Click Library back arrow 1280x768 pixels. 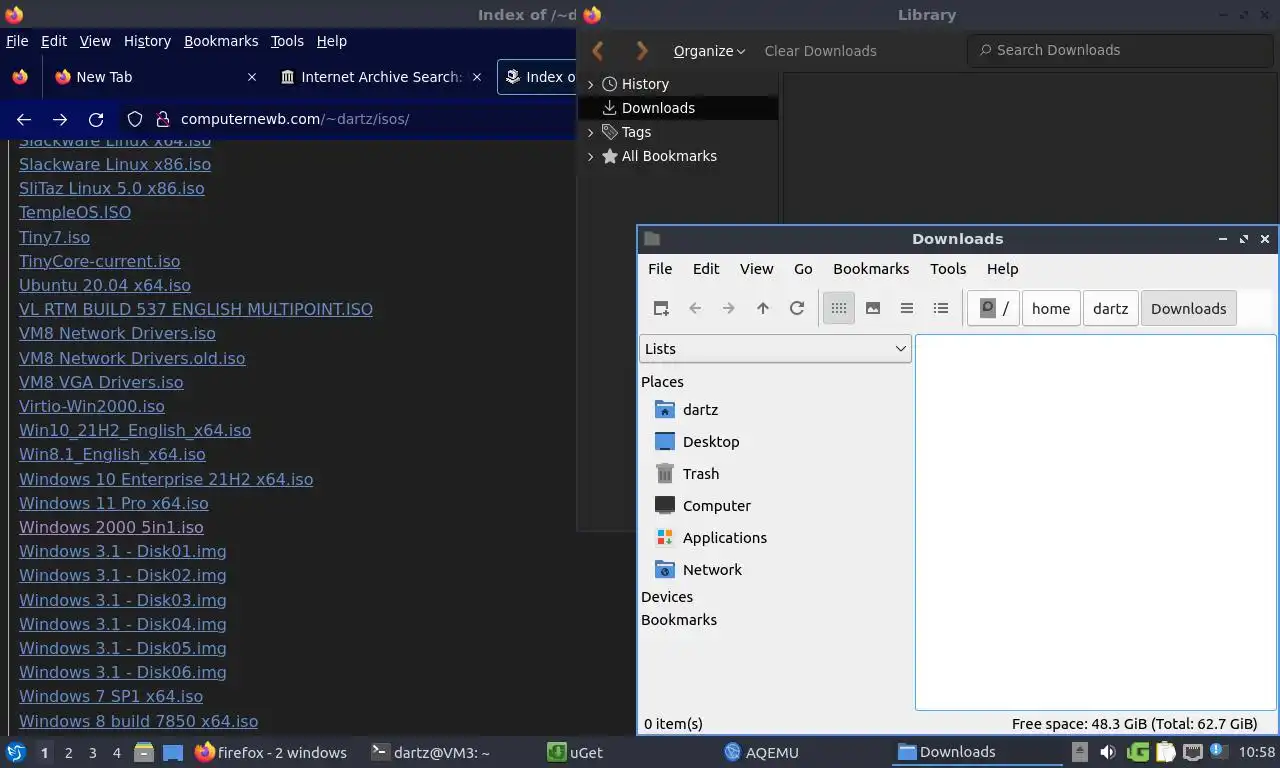tap(598, 51)
